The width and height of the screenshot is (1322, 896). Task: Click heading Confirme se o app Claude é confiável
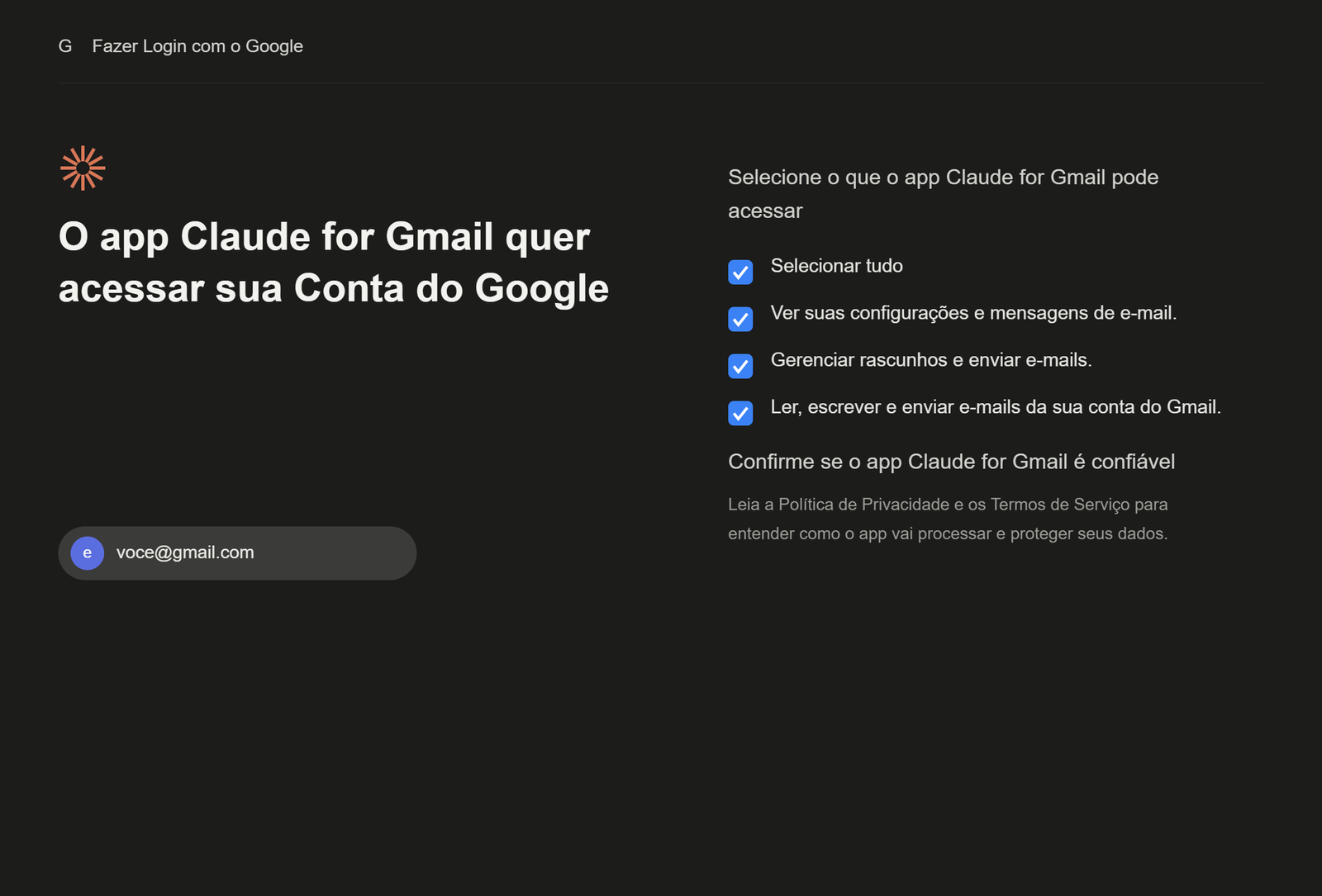pos(951,462)
